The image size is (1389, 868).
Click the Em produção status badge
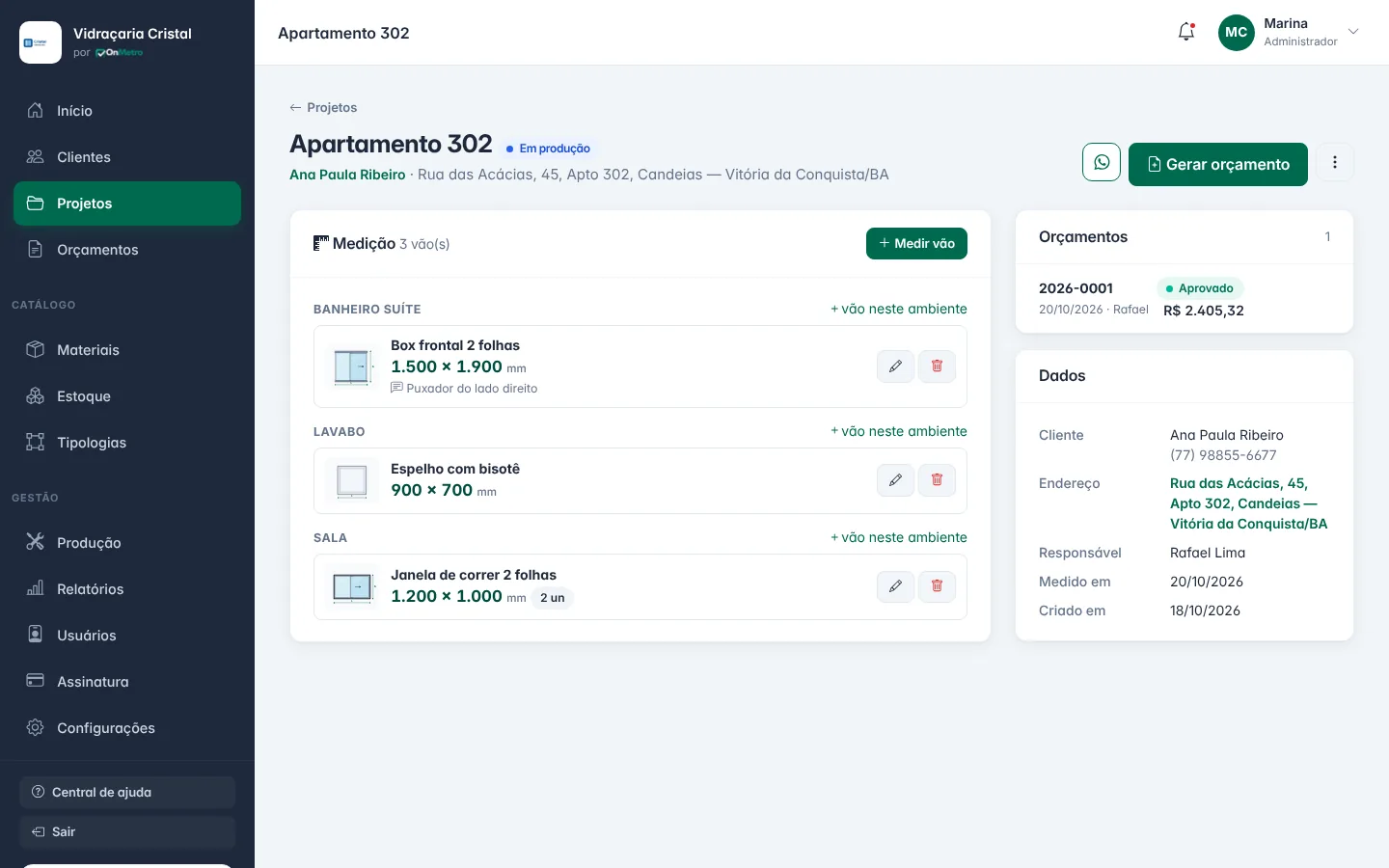pos(549,149)
